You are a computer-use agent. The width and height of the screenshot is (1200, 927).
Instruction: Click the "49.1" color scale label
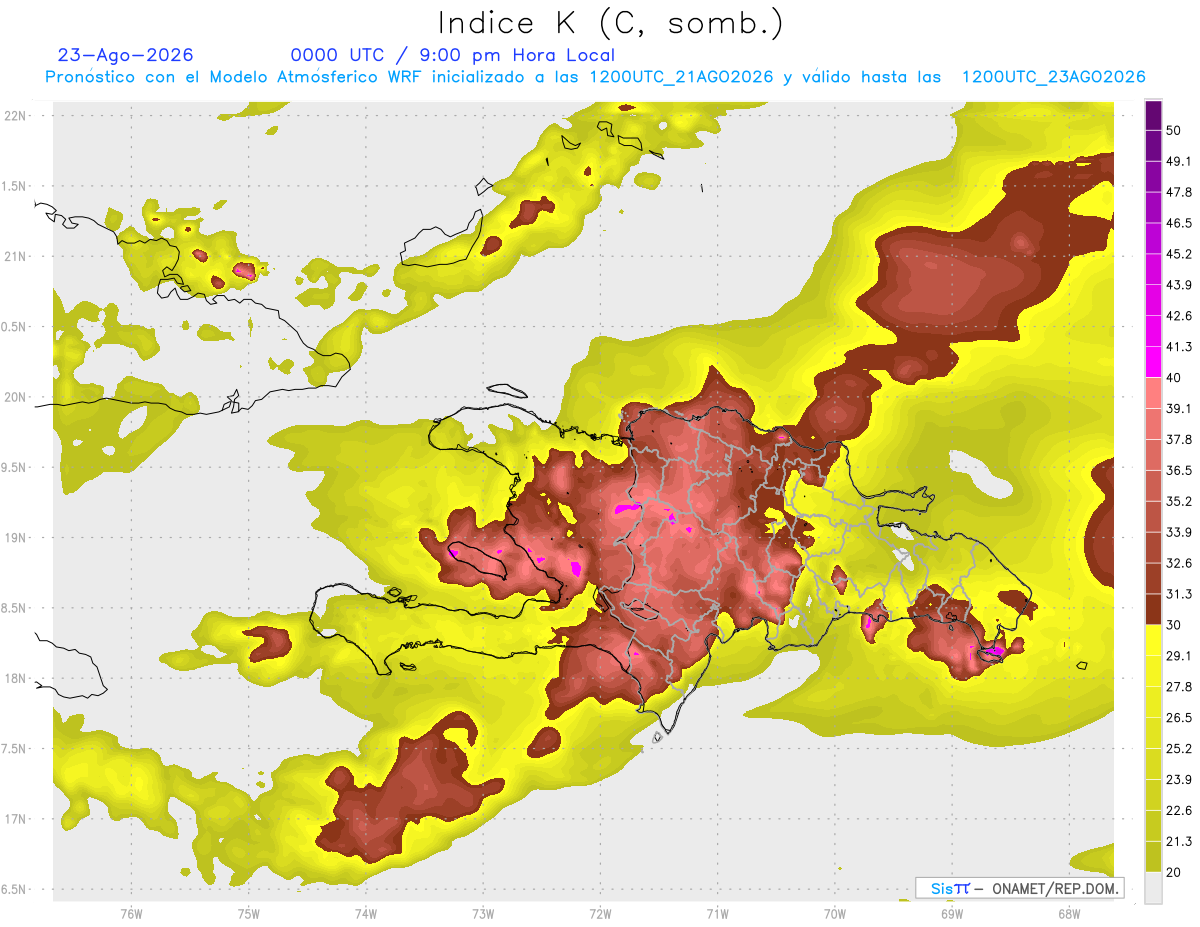(x=1179, y=161)
